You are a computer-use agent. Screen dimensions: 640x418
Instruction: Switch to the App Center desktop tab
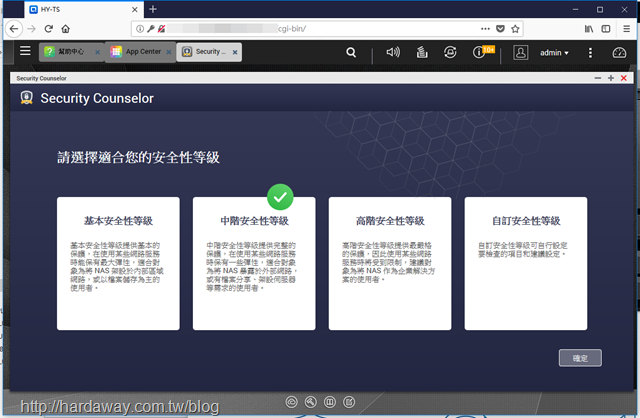140,52
